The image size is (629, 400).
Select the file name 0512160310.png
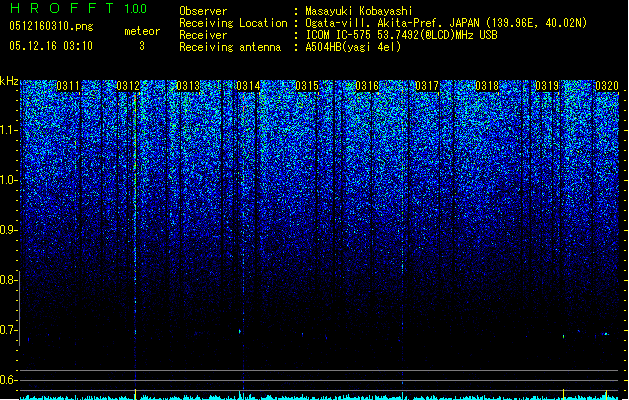click(x=51, y=26)
